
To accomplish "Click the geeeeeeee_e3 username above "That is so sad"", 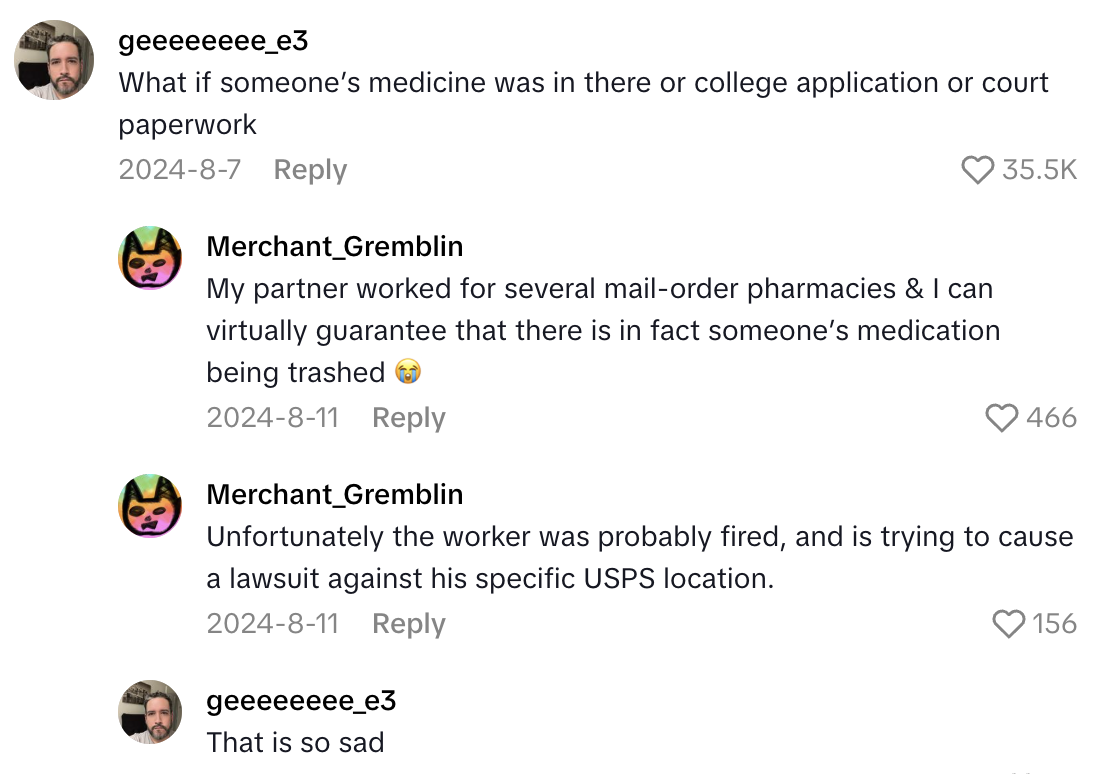I will coord(301,701).
